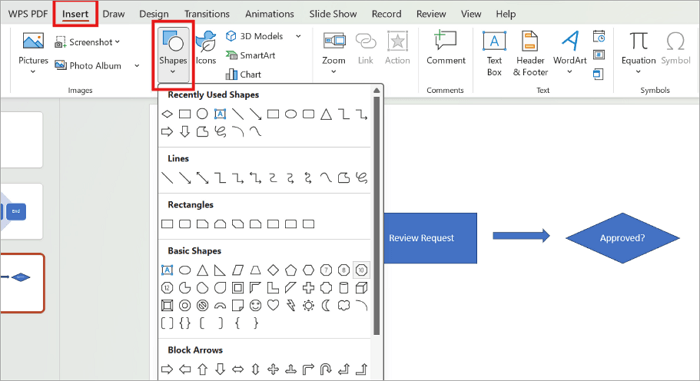Add a new Comment
The image size is (700, 381).
[446, 48]
